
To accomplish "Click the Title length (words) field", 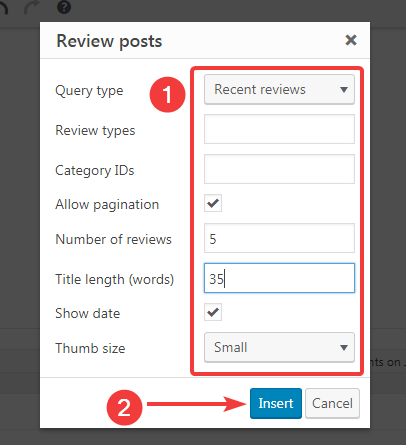I will pos(279,278).
